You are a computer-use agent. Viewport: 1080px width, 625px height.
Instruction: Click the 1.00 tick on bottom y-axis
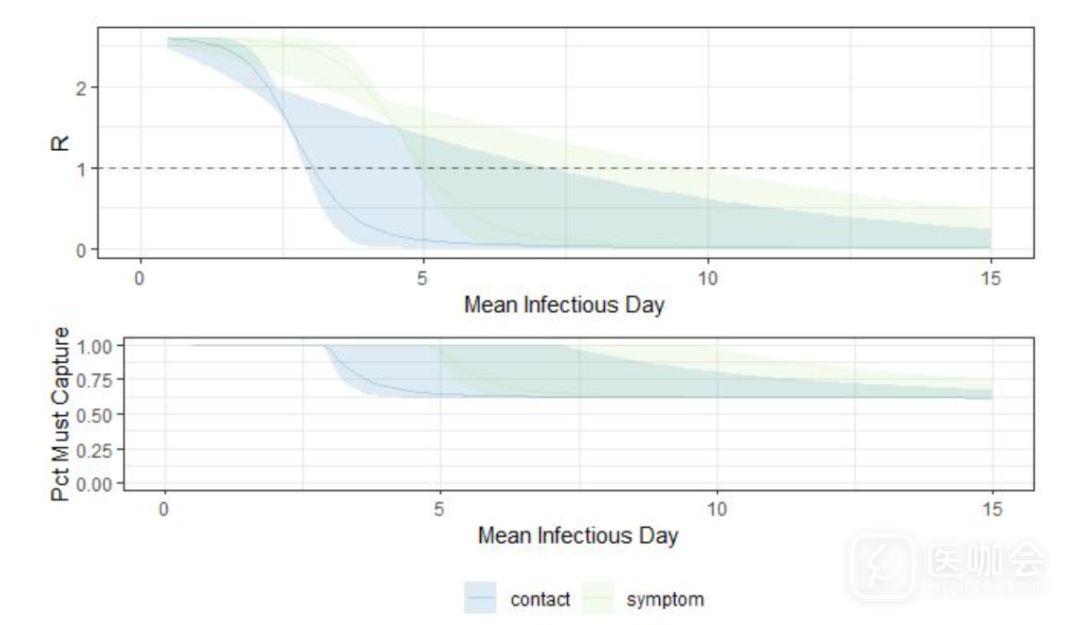[x=105, y=345]
